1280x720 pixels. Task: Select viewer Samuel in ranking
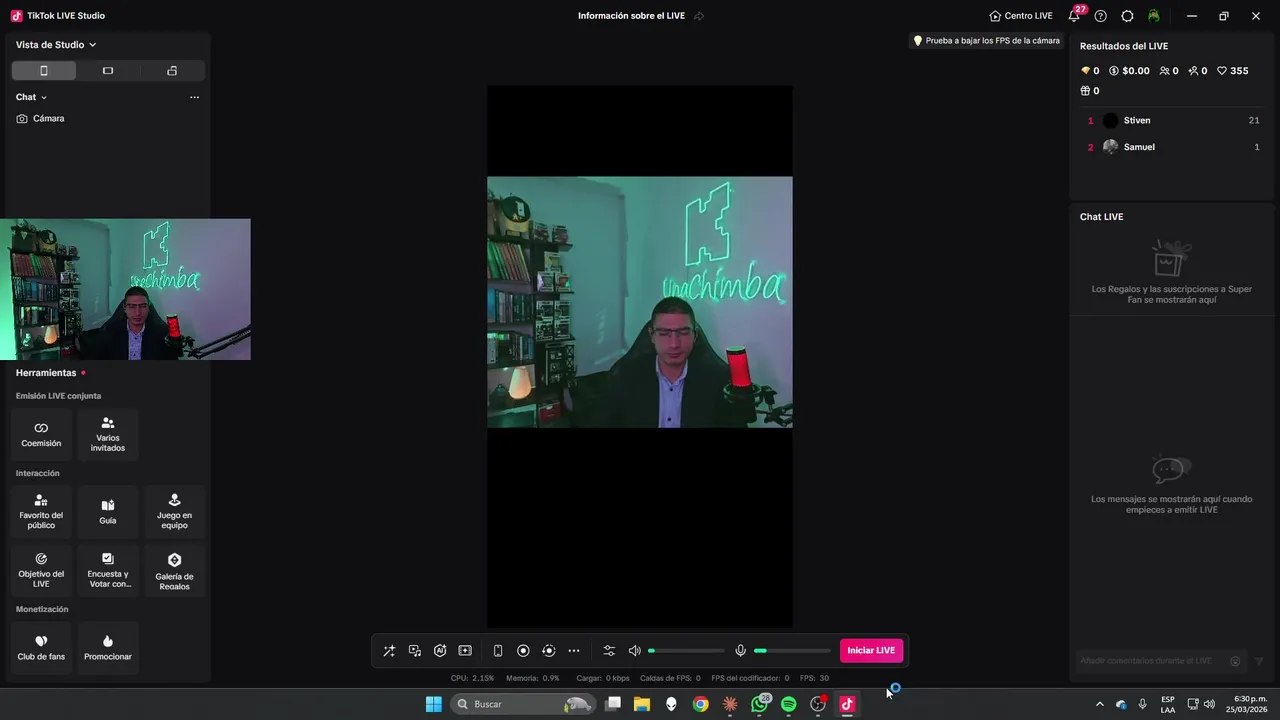pyautogui.click(x=1170, y=147)
